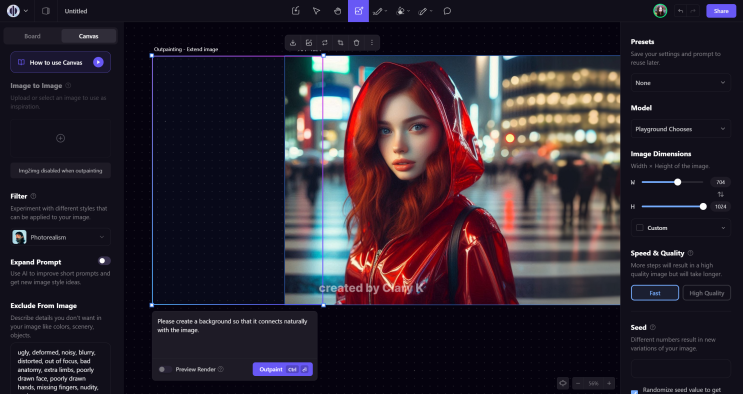Edit the height value field 1024
743x394 pixels.
(x=720, y=207)
